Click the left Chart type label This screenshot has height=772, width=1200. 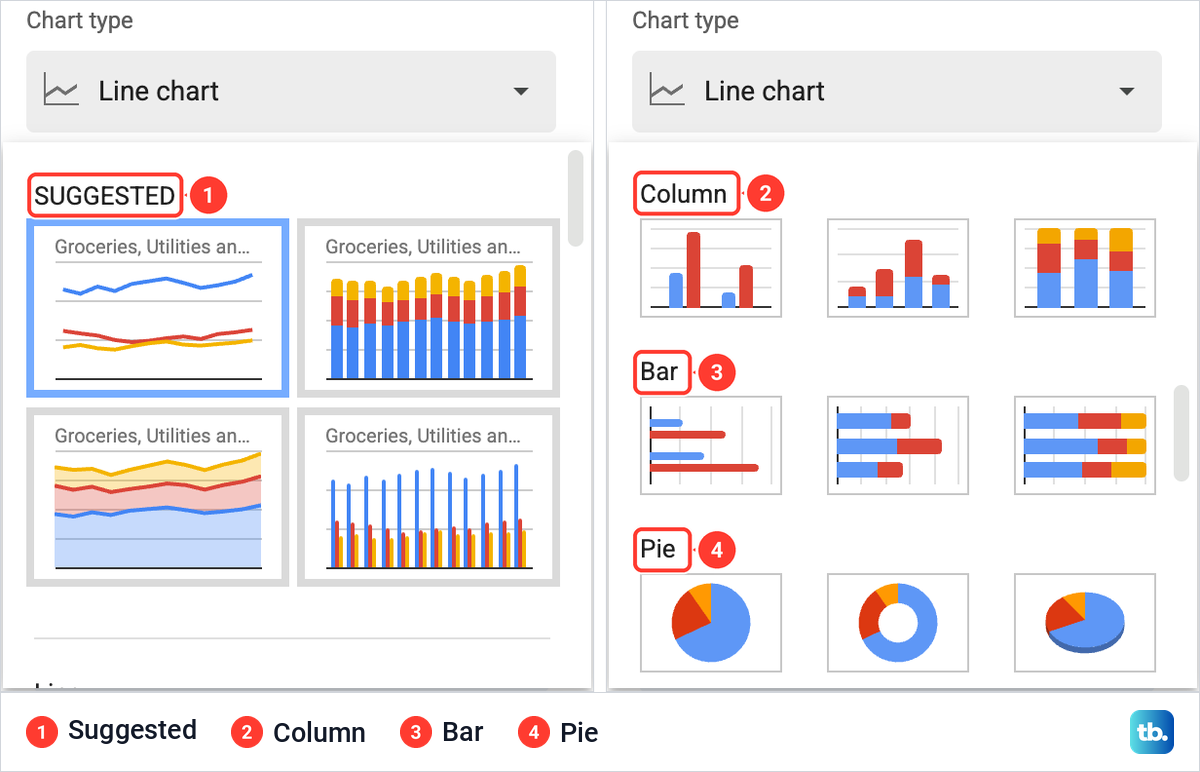[80, 20]
